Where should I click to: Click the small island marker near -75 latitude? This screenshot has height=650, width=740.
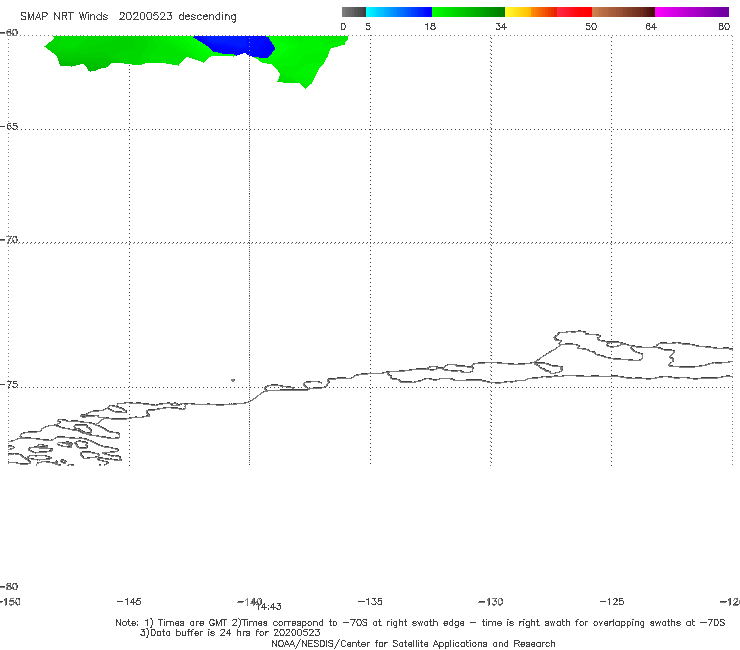(233, 380)
